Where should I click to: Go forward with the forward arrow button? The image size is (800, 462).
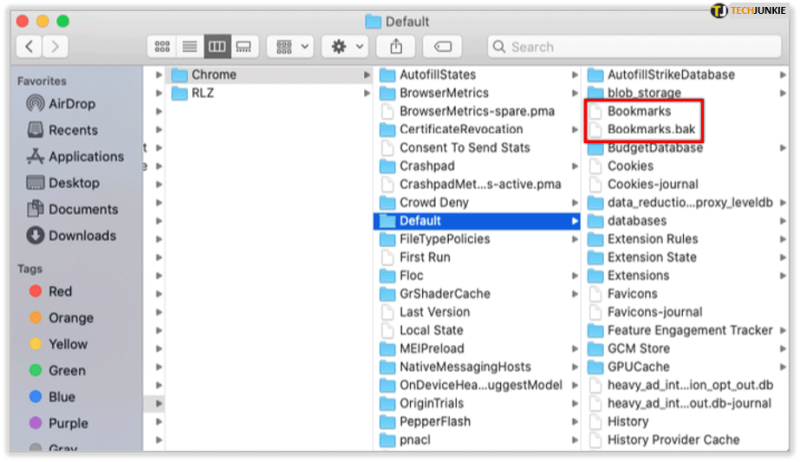tap(55, 47)
